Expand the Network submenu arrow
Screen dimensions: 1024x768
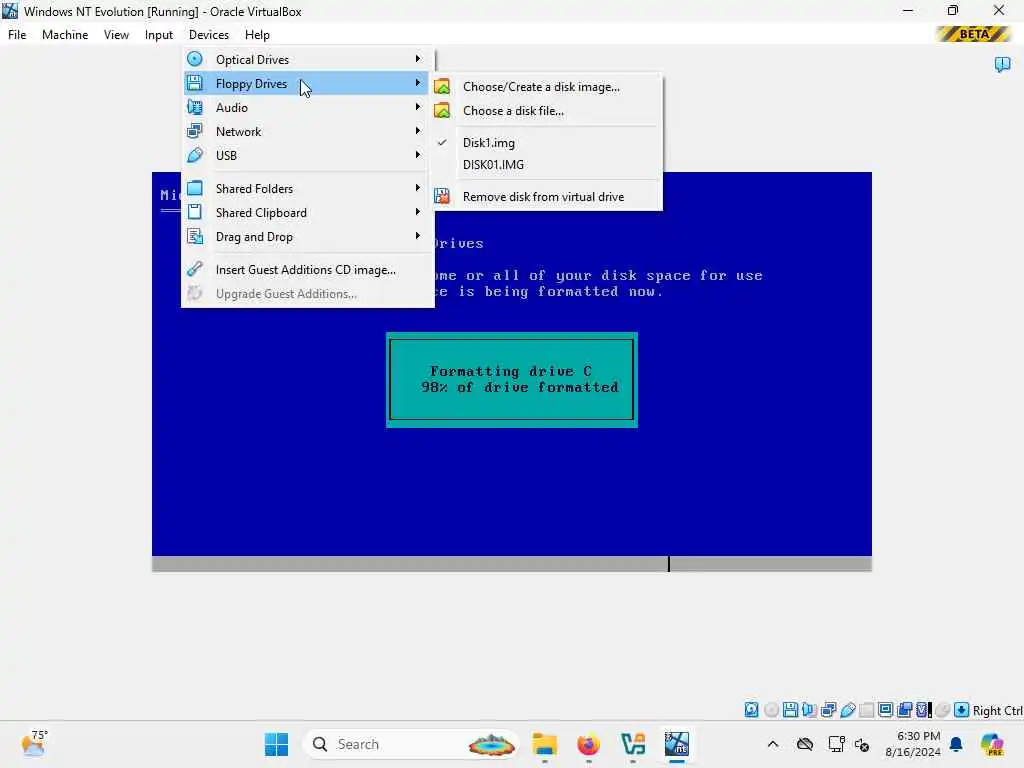pyautogui.click(x=418, y=131)
